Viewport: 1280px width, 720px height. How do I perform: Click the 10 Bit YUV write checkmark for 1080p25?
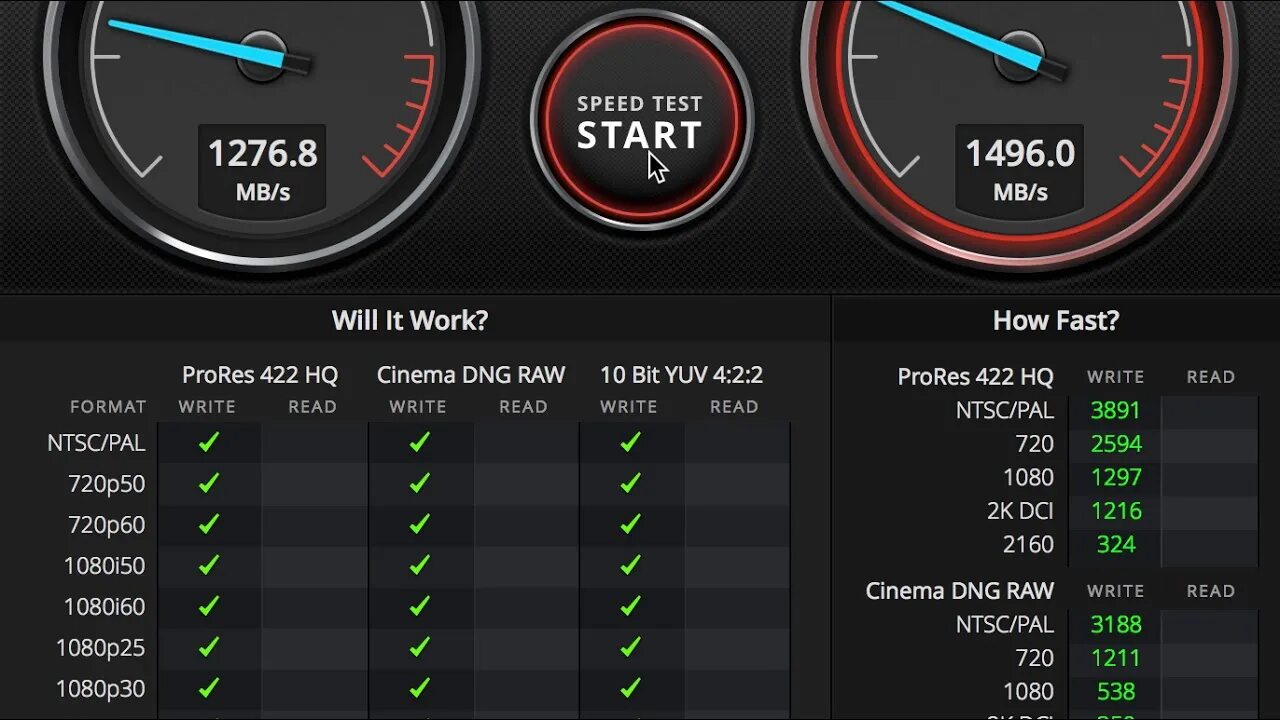(630, 647)
